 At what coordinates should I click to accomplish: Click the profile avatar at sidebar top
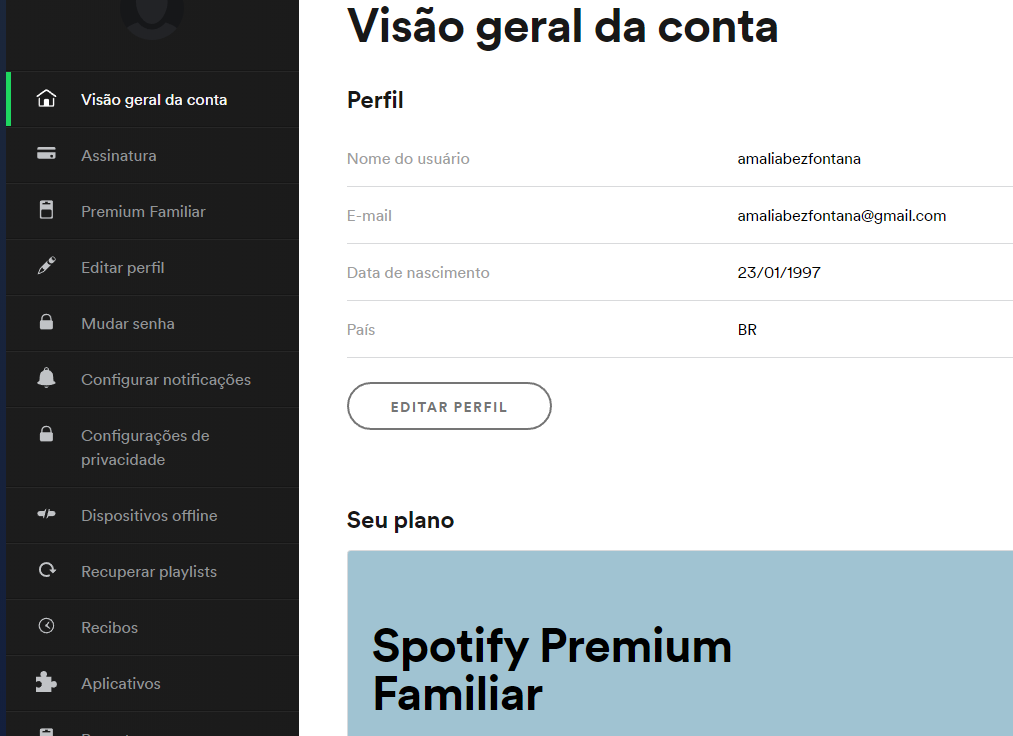coord(152,16)
